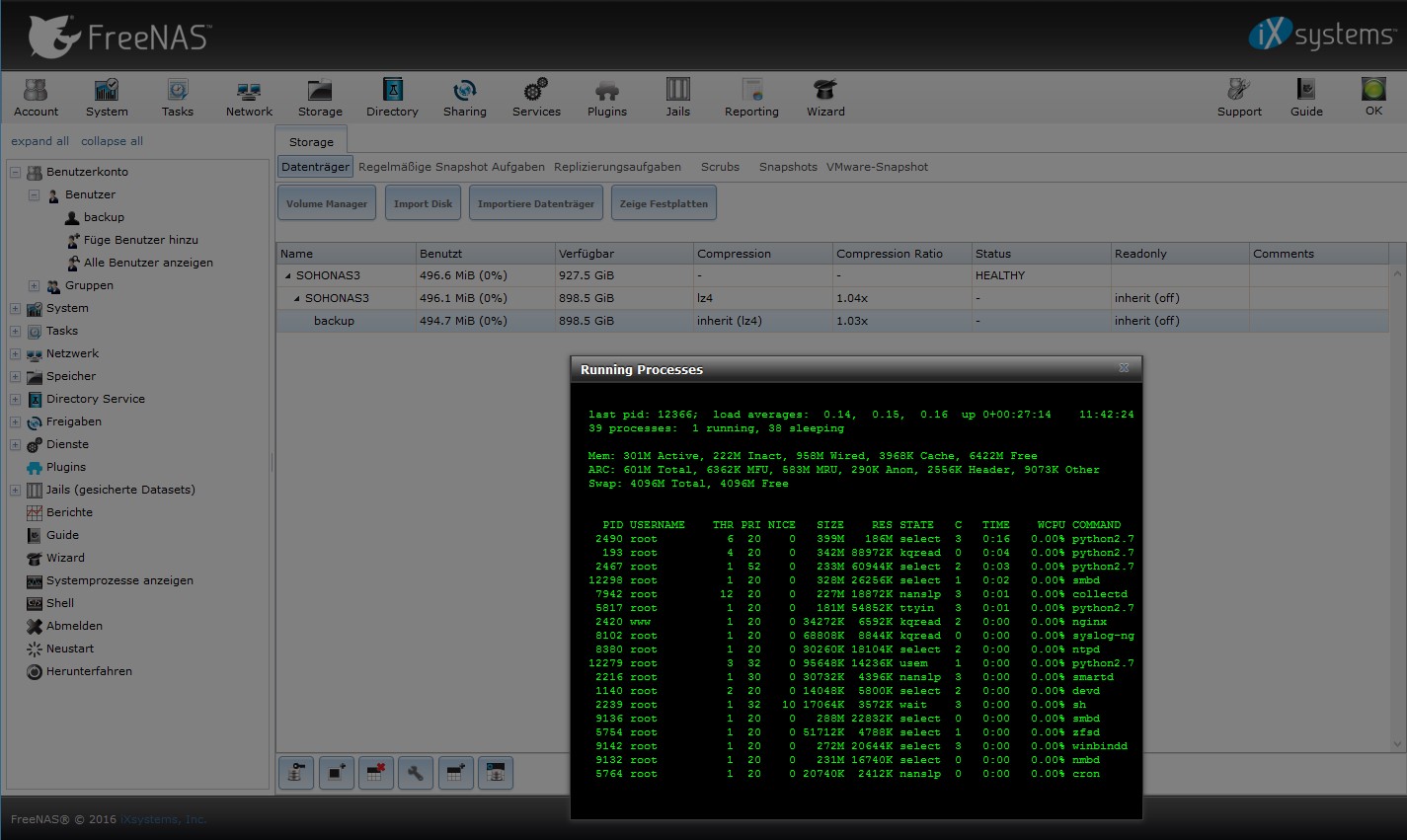Click Alle Benutzer anzeigen in tree
This screenshot has height=840, width=1407.
click(148, 263)
